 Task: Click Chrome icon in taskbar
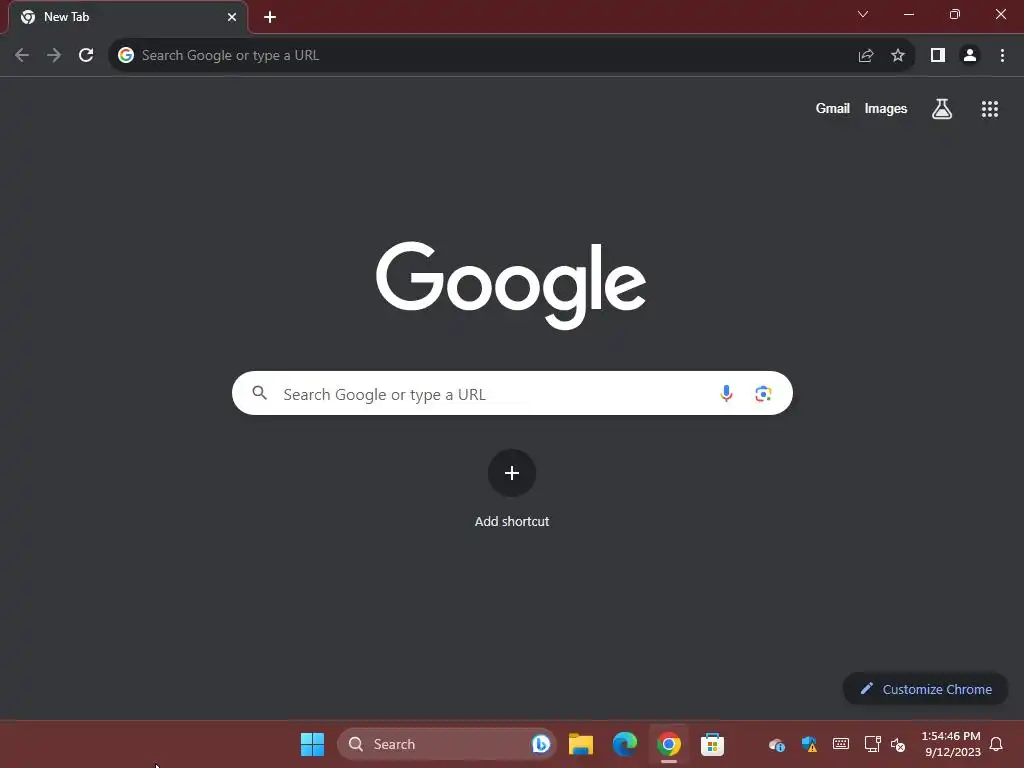[x=669, y=744]
